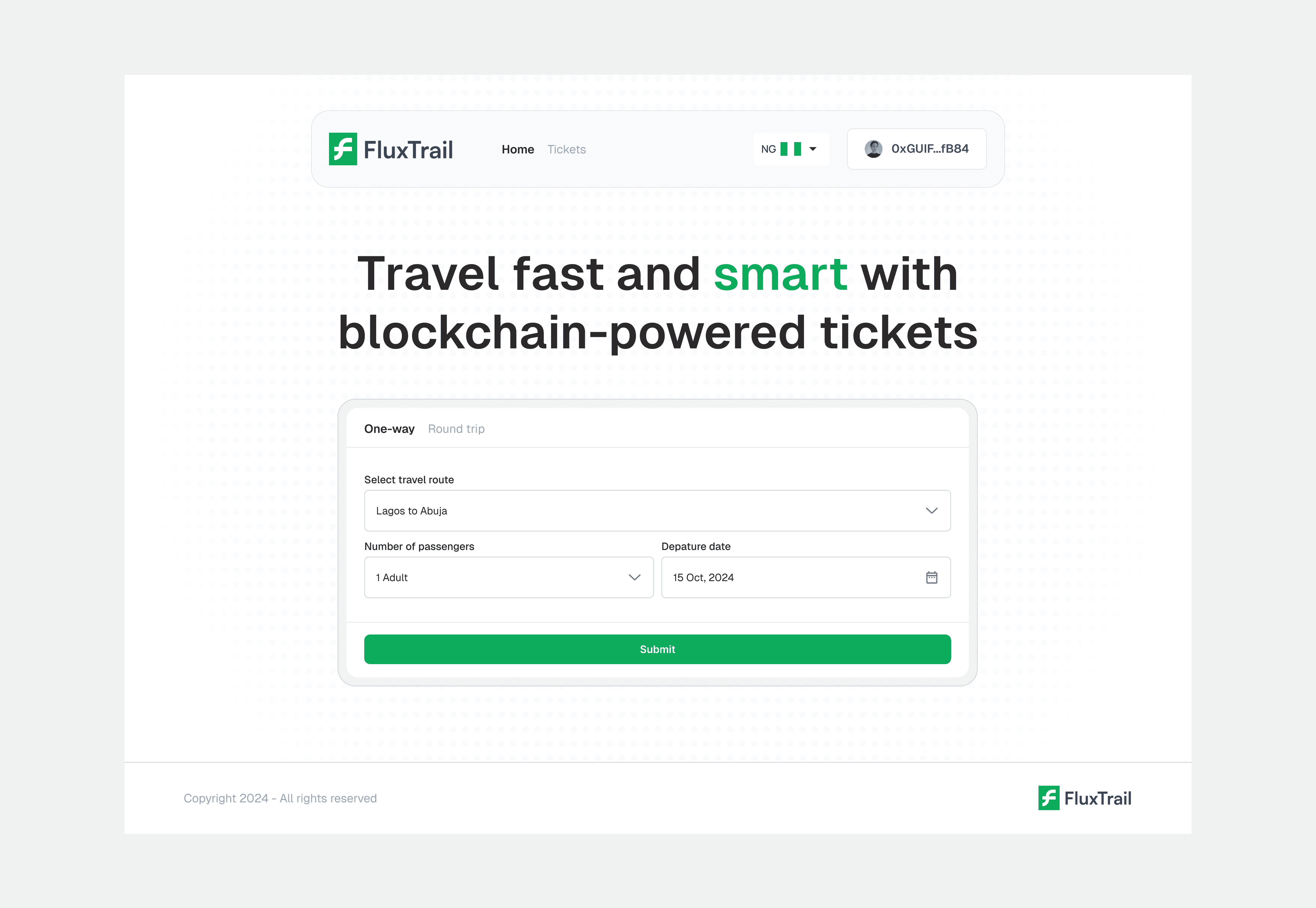Go to the Tickets page
Viewport: 1316px width, 908px height.
click(566, 149)
